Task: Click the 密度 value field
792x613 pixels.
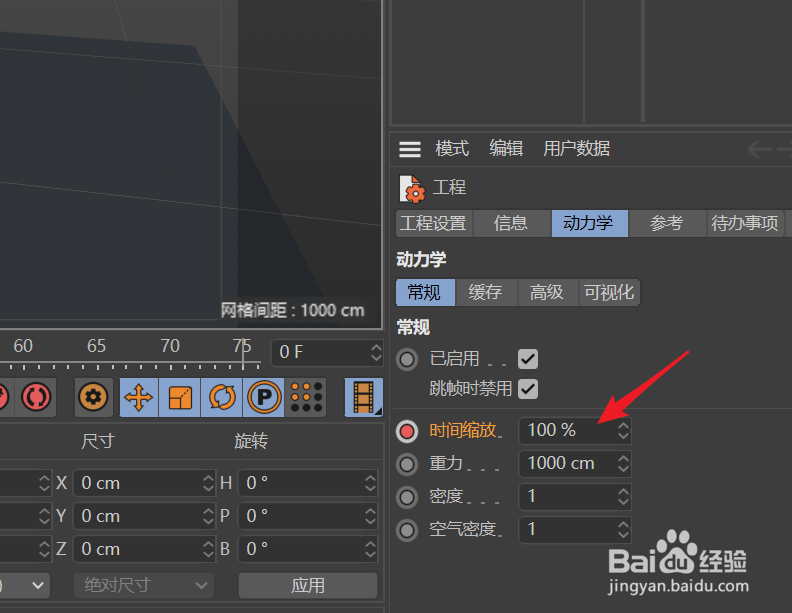Action: [x=575, y=497]
